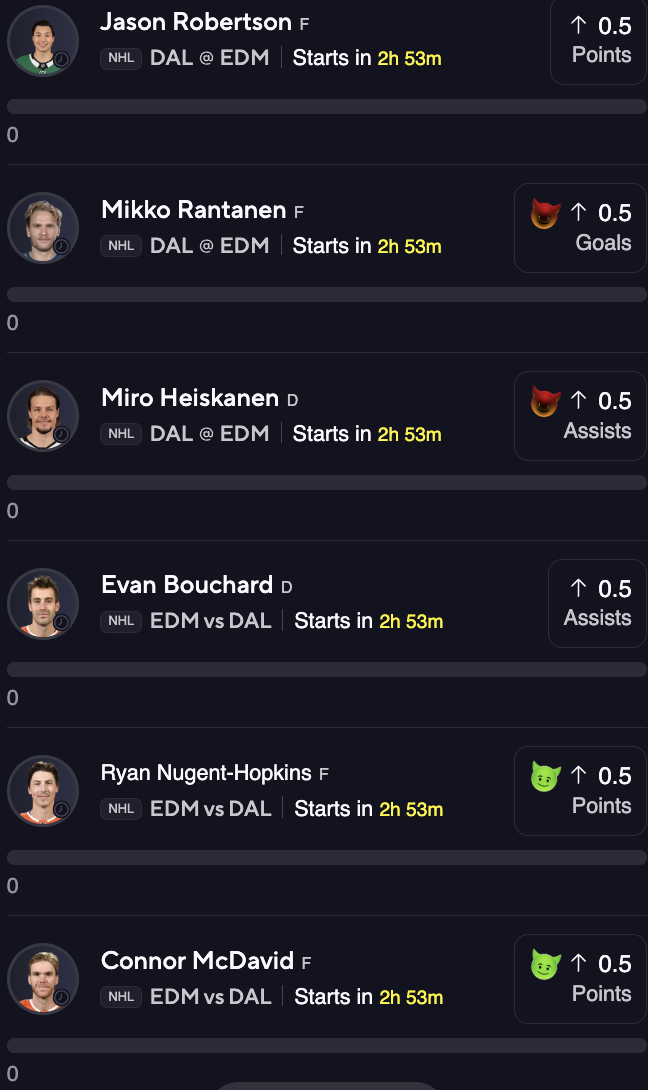Select Evan Bouchard's 0.5 Assists pick box
The width and height of the screenshot is (648, 1090).
[x=598, y=603]
